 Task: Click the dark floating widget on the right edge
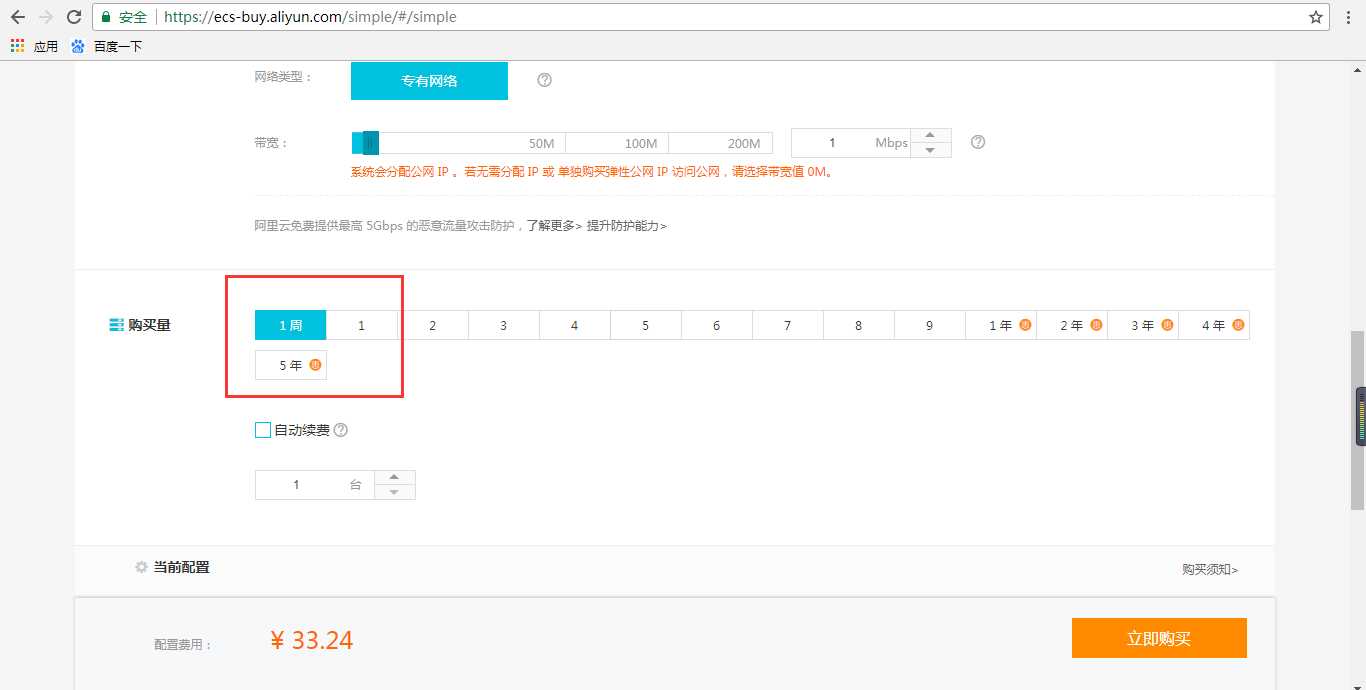pyautogui.click(x=1361, y=415)
